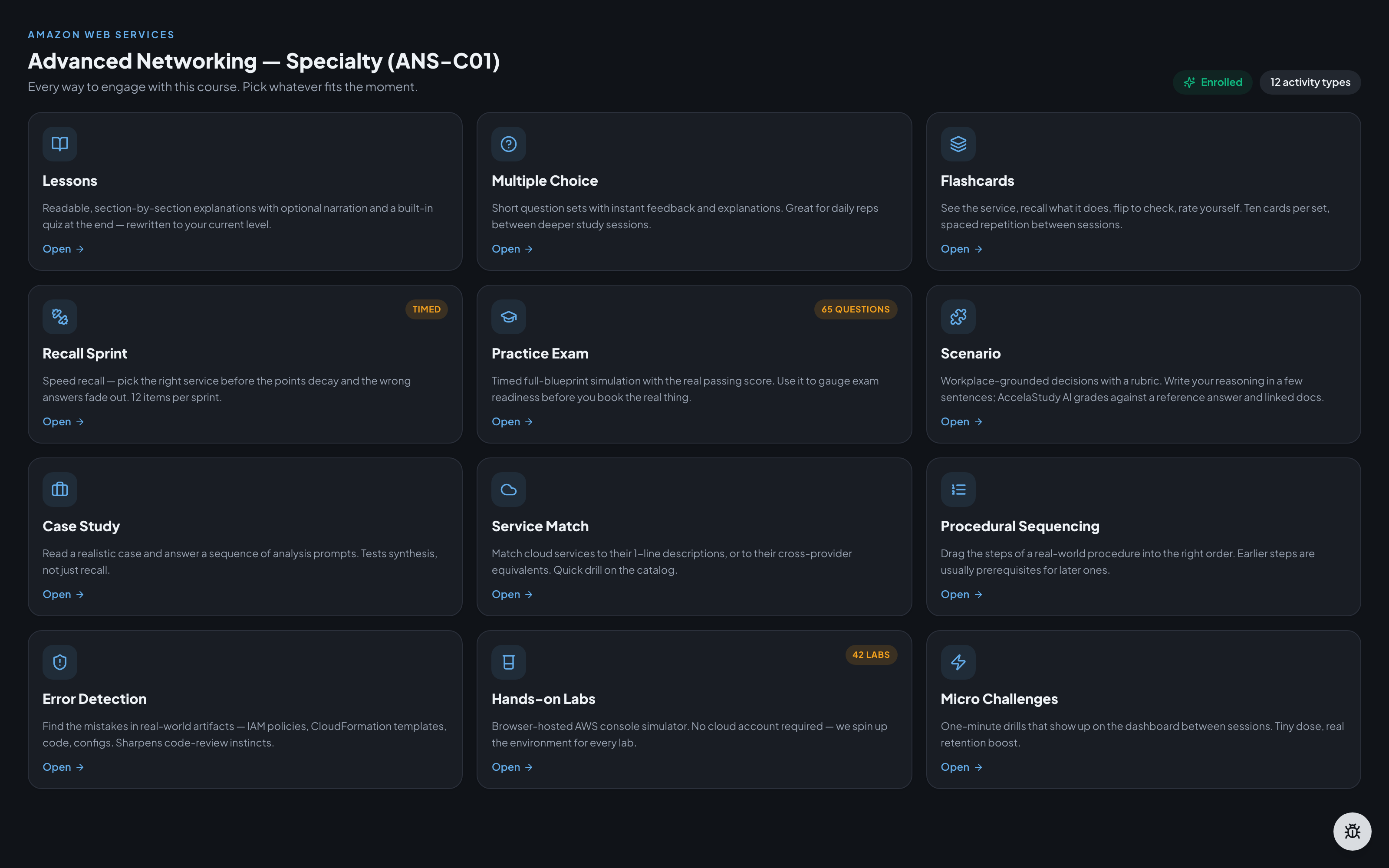This screenshot has height=868, width=1389.
Task: Click the beaker icon on Hands-on Labs
Action: 509,662
